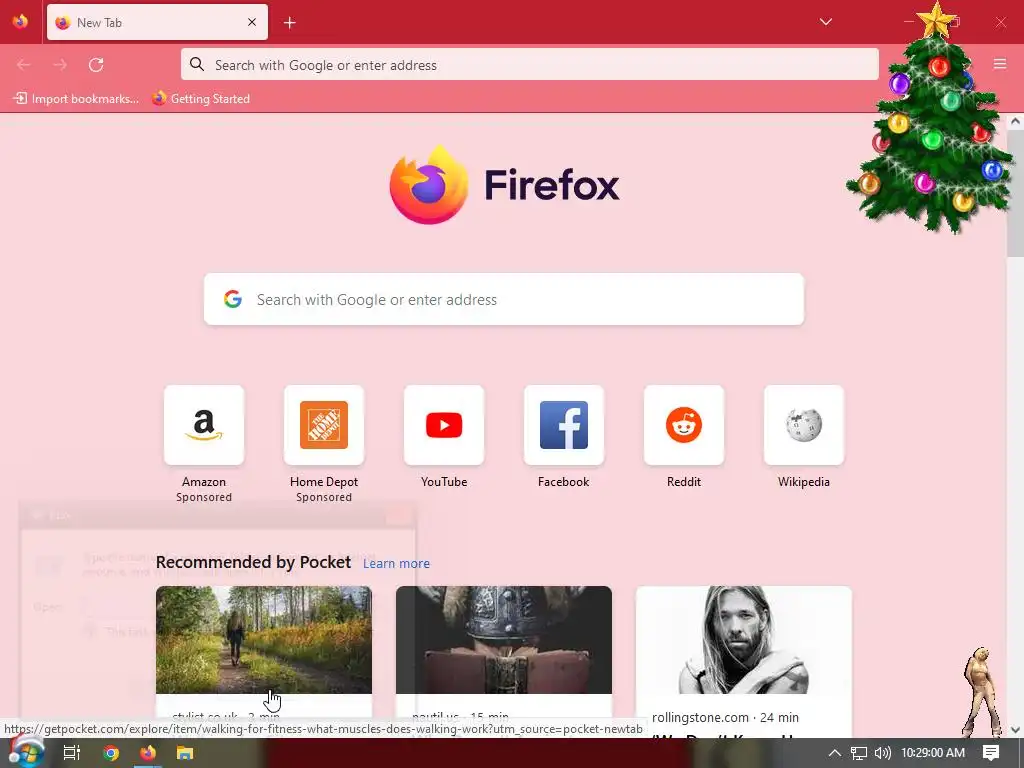Open the Getting Started bookmark
The width and height of the screenshot is (1024, 768).
[201, 99]
